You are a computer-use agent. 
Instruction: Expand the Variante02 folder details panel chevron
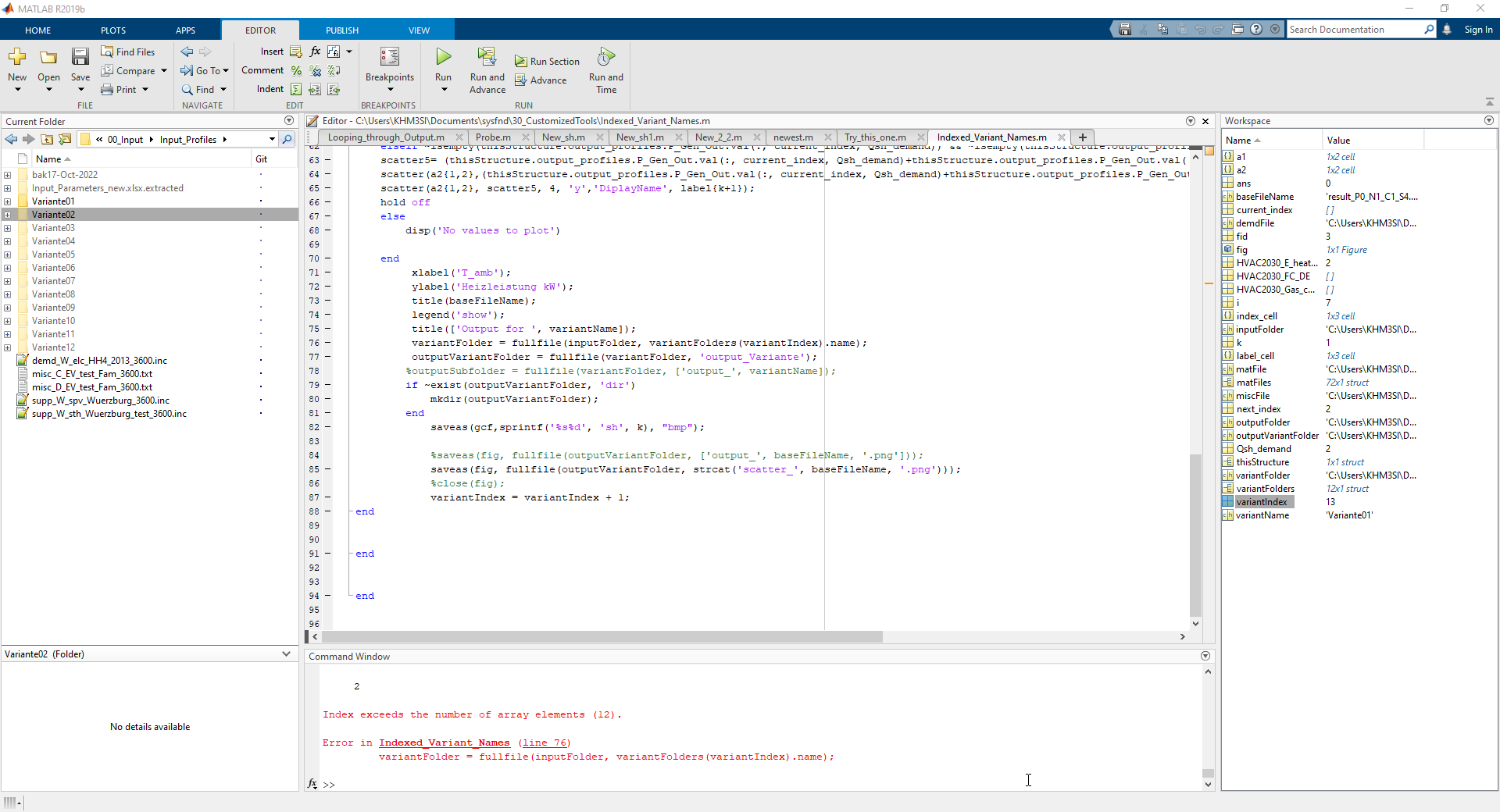286,654
